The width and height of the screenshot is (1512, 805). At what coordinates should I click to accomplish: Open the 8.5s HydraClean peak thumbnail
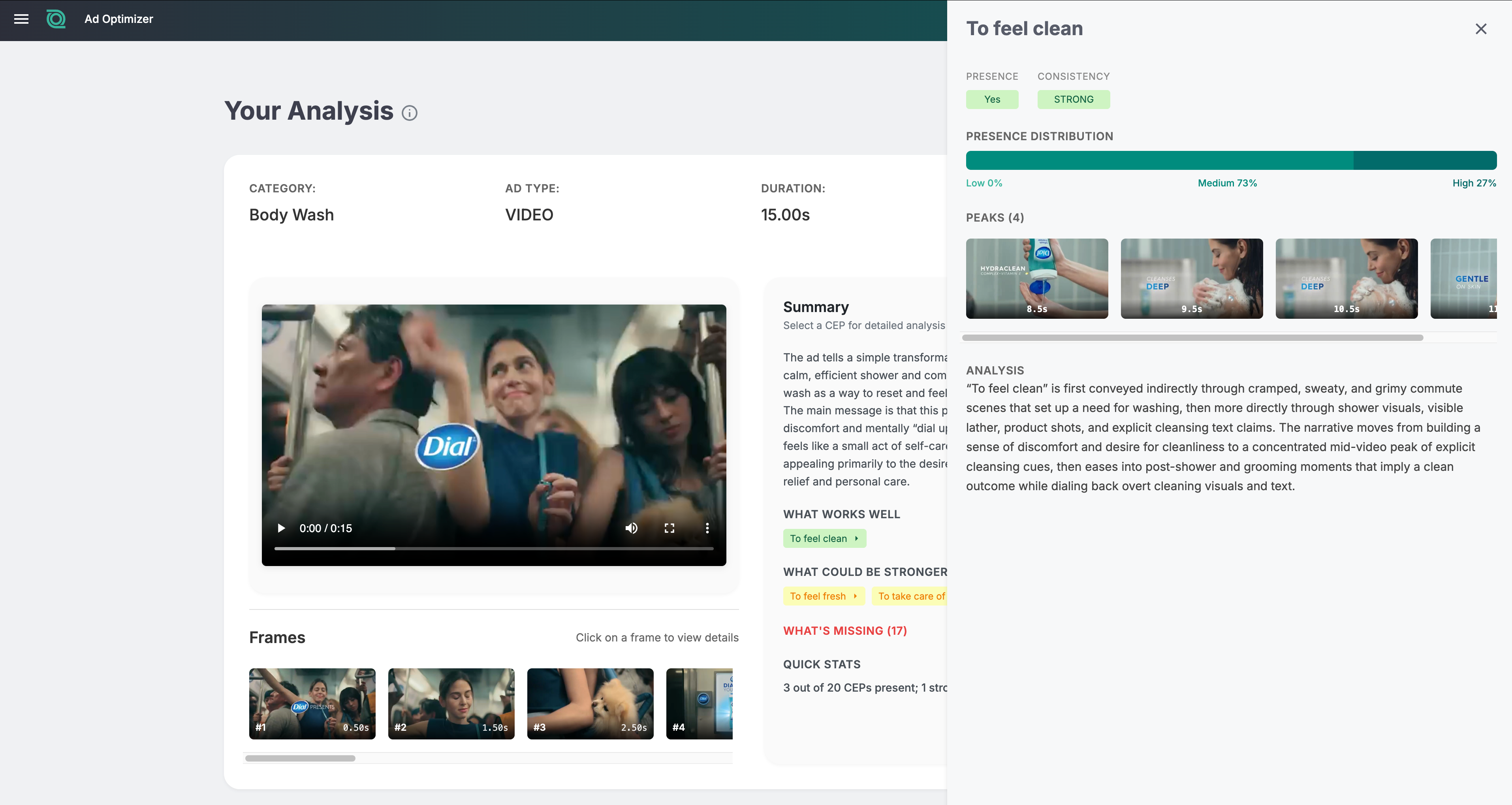click(1036, 278)
